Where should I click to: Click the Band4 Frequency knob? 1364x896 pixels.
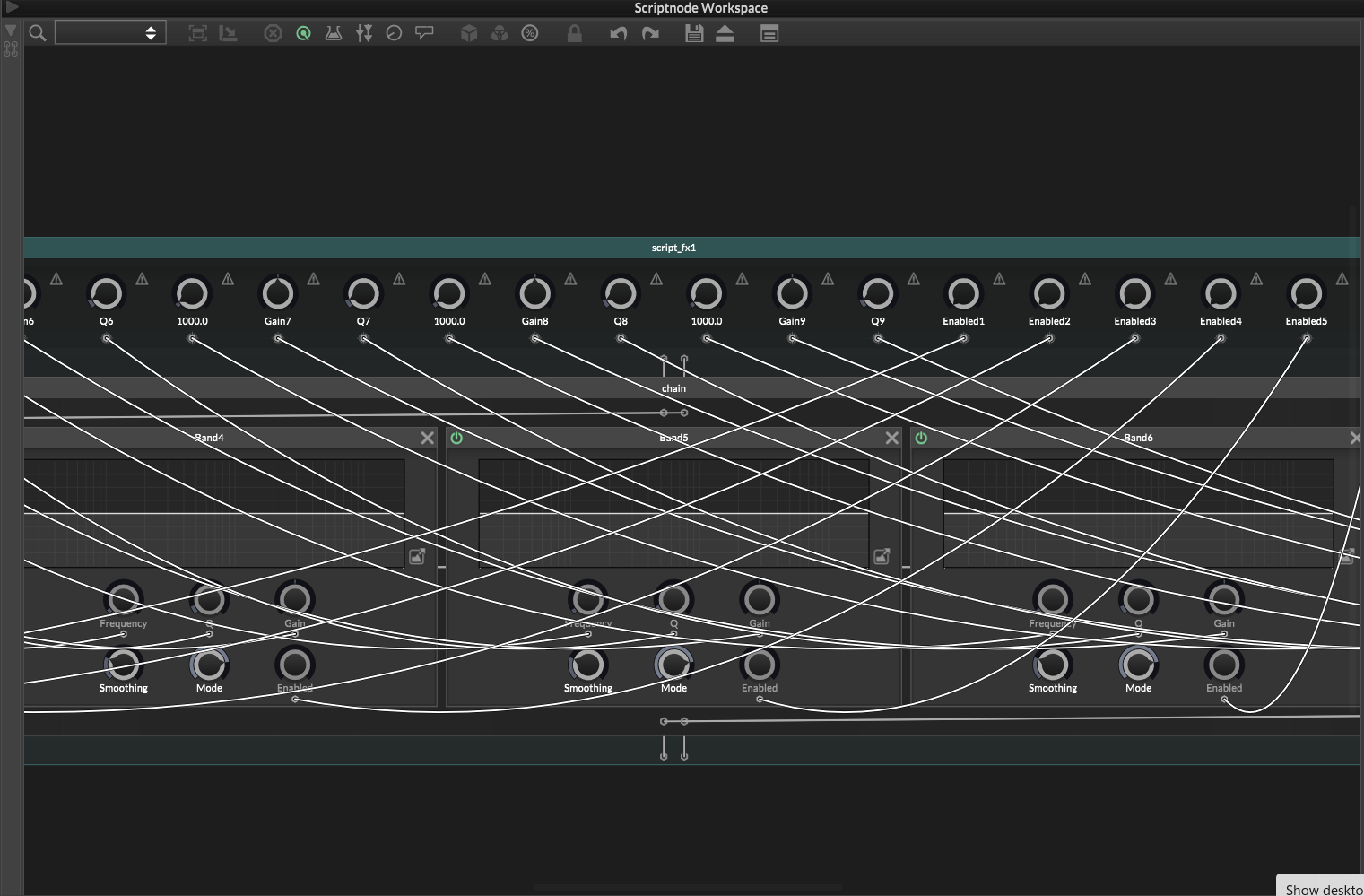click(123, 599)
